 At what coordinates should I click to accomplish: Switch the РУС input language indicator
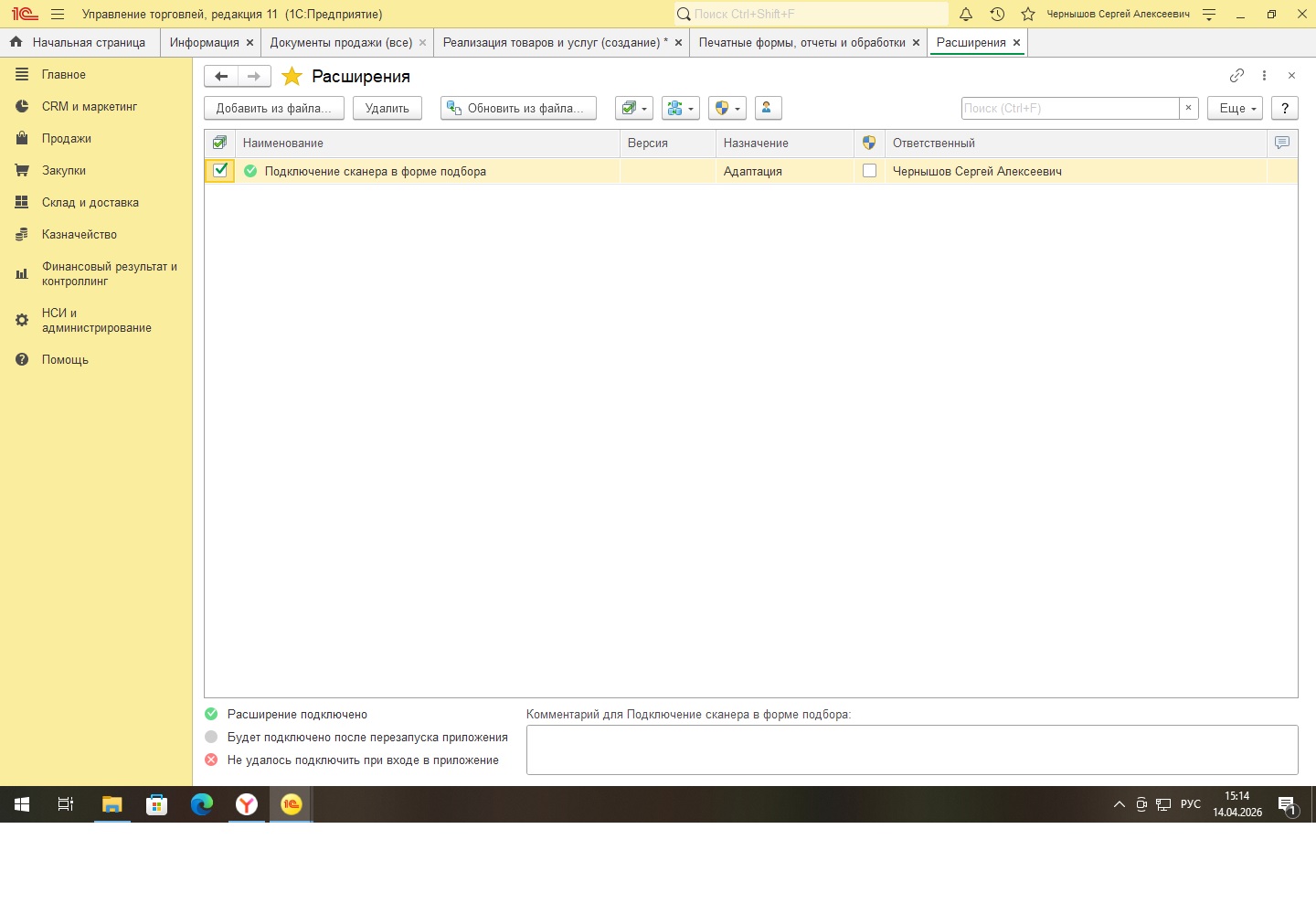click(1191, 804)
